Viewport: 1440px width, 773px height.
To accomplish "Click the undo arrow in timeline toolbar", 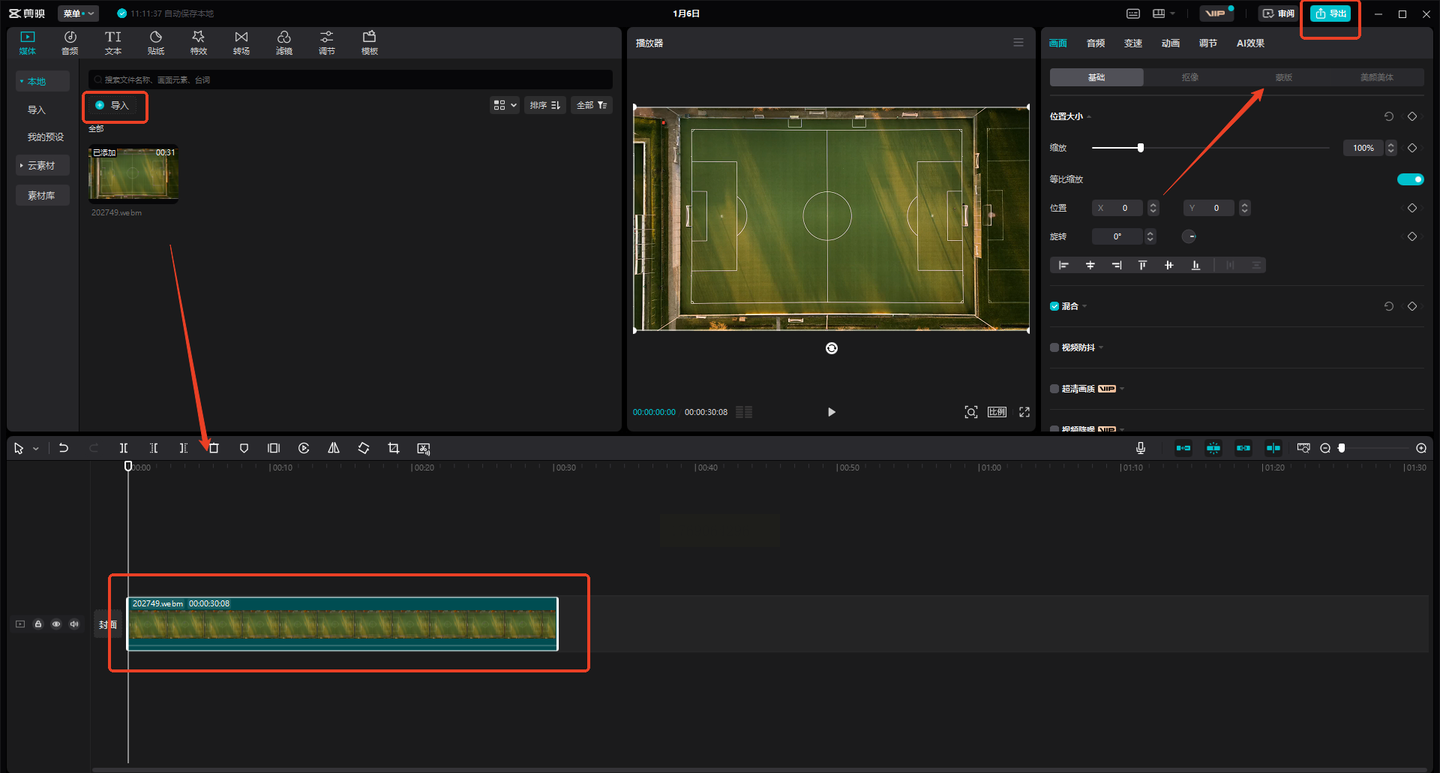I will [x=63, y=449].
